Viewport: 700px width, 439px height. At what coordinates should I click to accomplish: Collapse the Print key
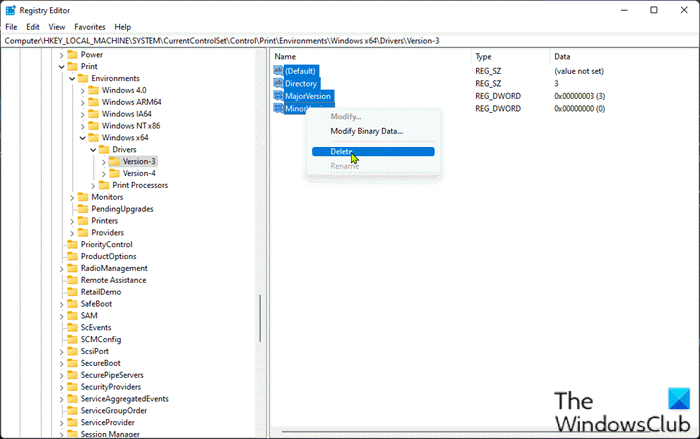[62, 67]
